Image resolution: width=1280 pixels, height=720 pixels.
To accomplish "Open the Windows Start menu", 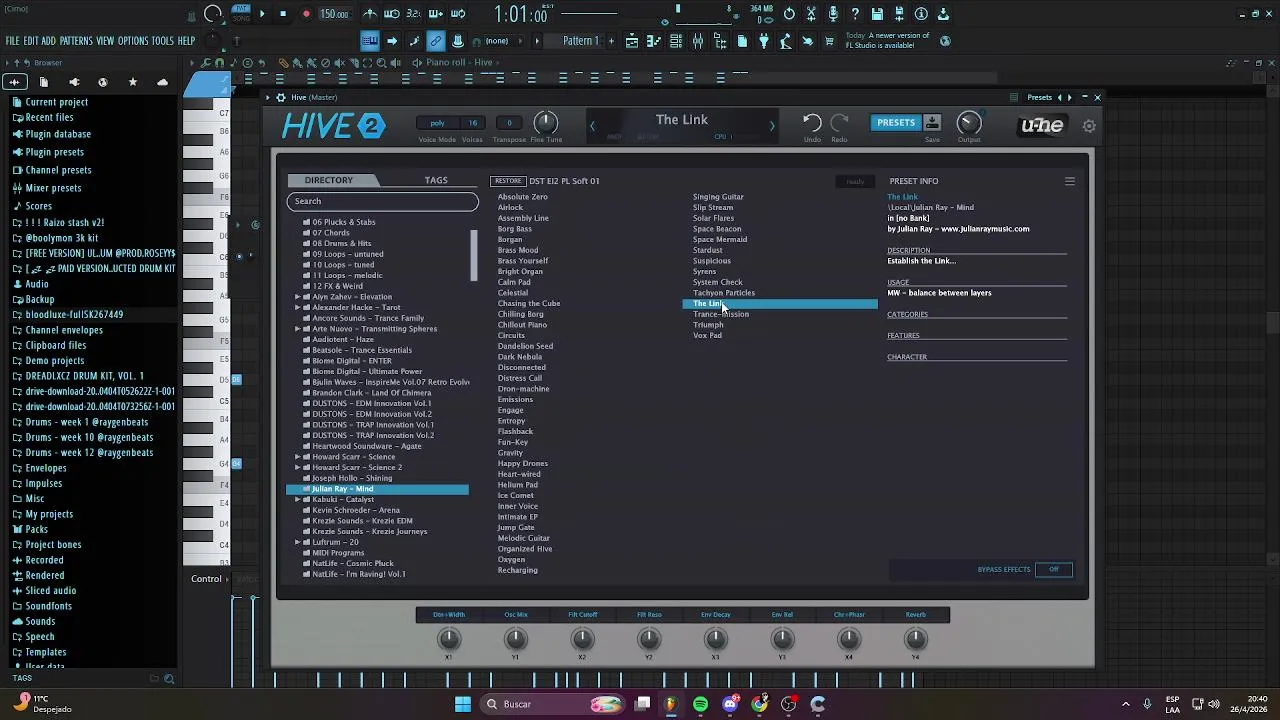I will pos(463,704).
